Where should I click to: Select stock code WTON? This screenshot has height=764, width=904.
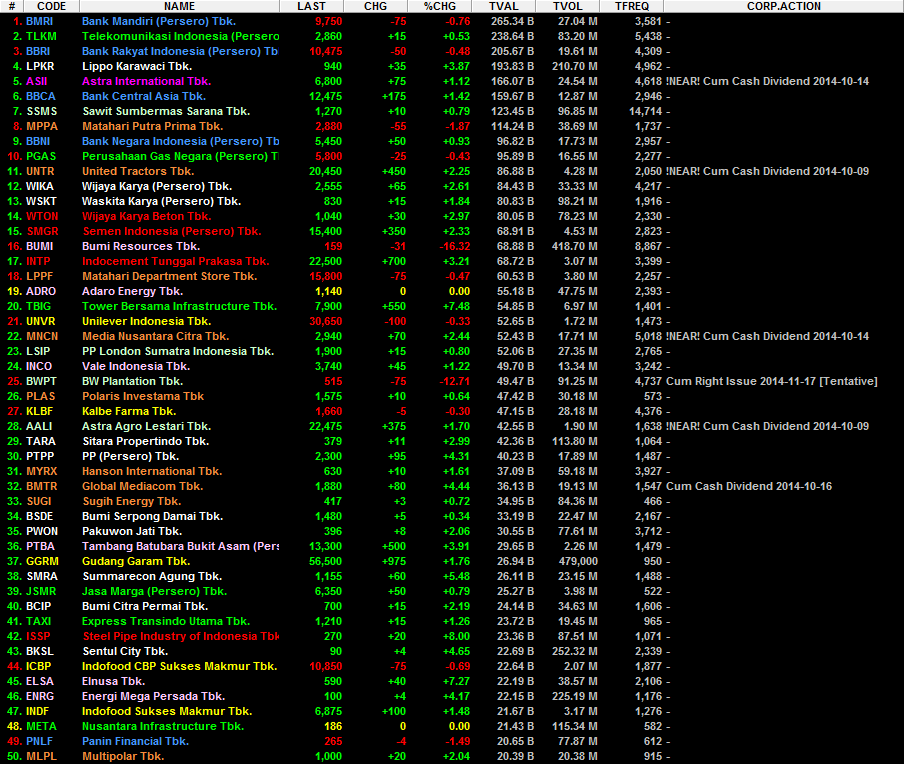[x=42, y=216]
